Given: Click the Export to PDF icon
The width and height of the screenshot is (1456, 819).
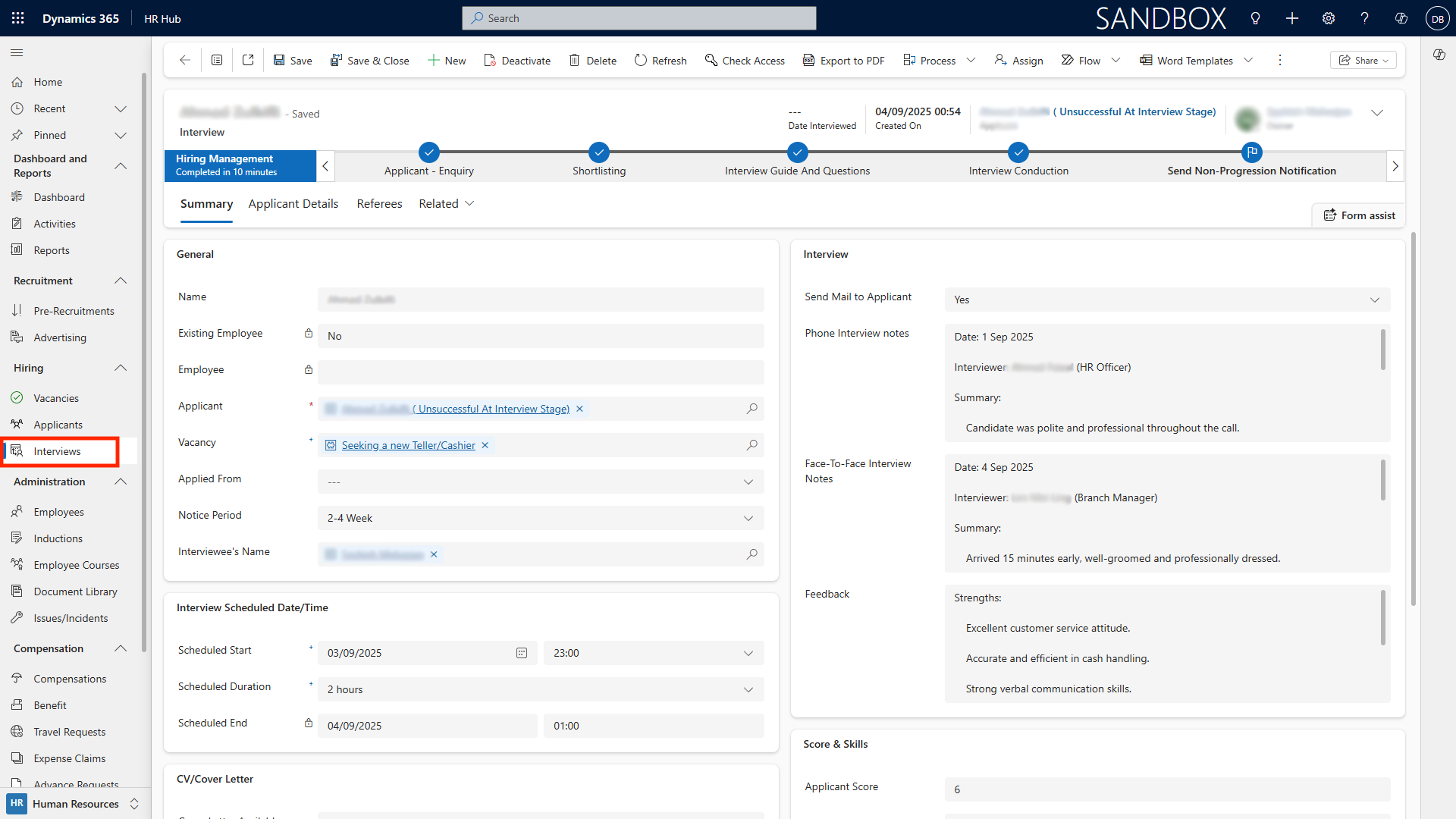Looking at the screenshot, I should [x=808, y=61].
